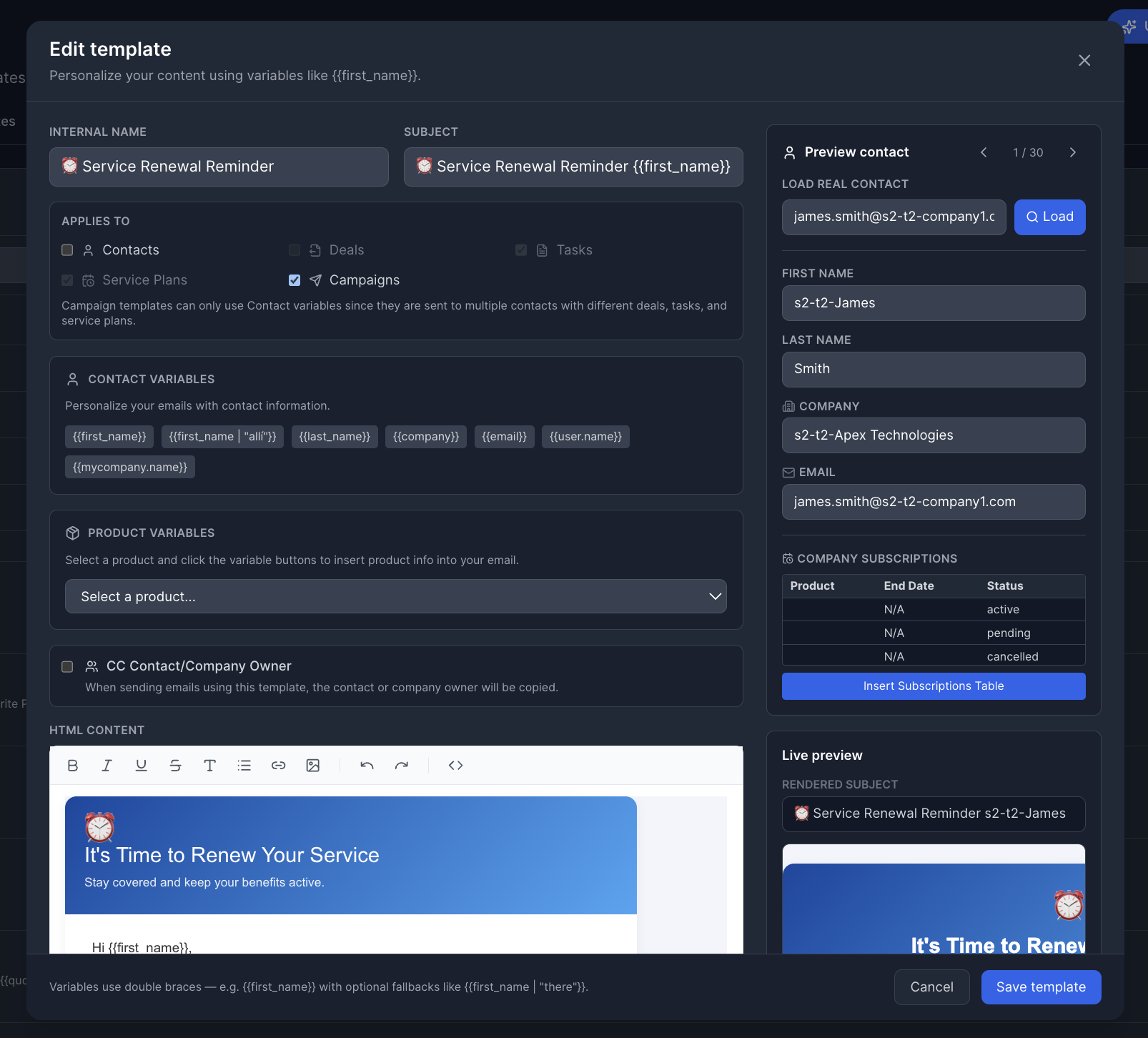Go to the next preview contact
The image size is (1148, 1038).
[x=1073, y=152]
